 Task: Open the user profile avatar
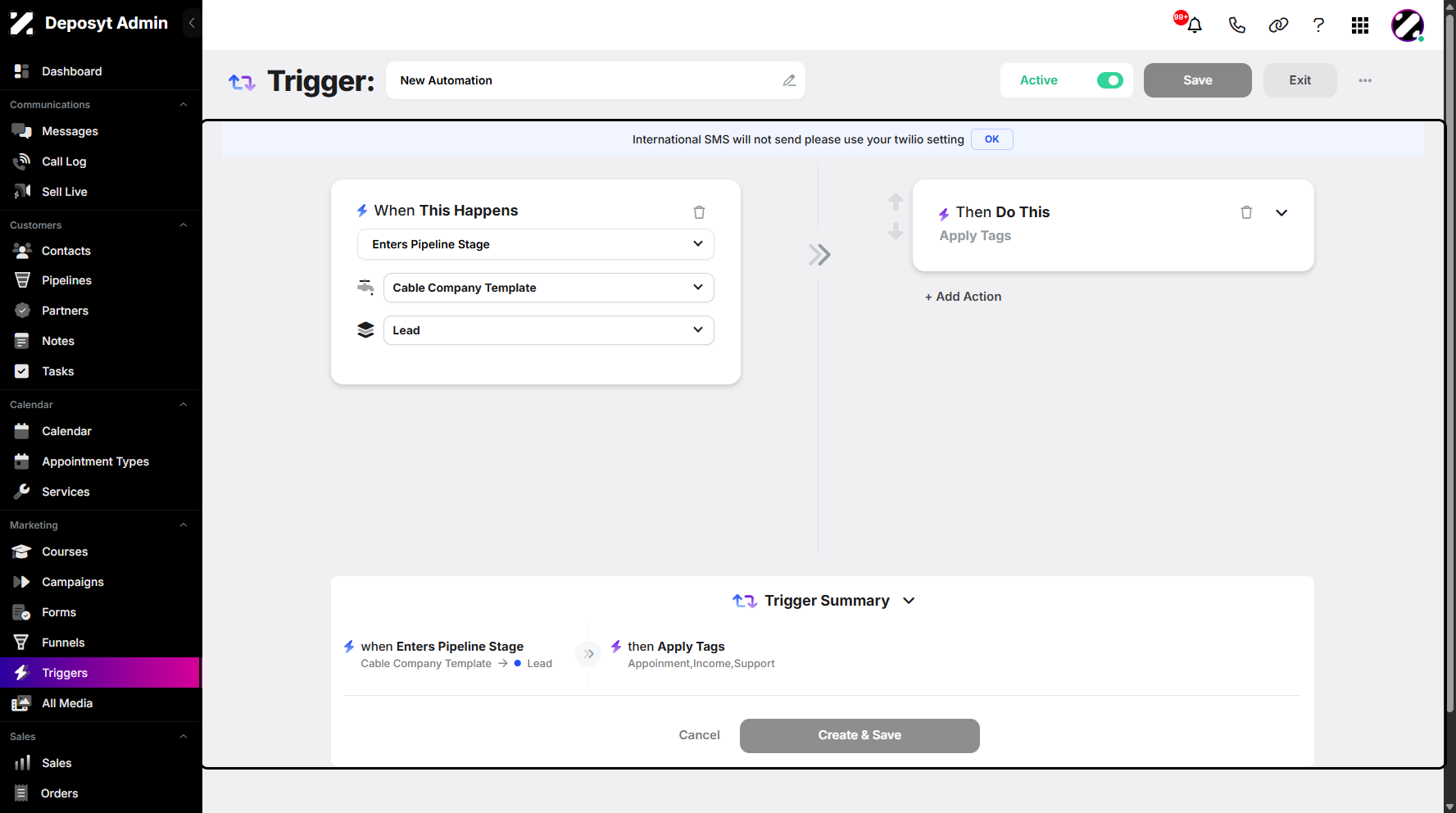1408,25
